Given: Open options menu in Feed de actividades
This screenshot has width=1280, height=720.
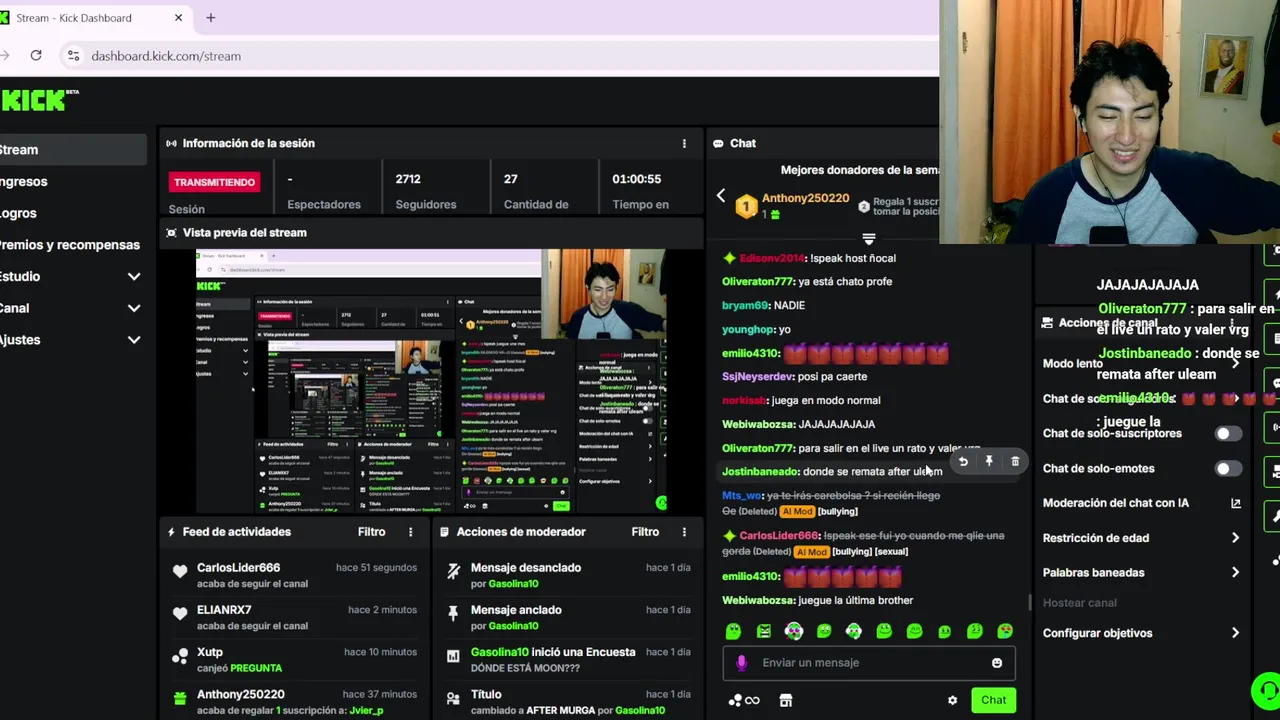Looking at the screenshot, I should coord(410,532).
